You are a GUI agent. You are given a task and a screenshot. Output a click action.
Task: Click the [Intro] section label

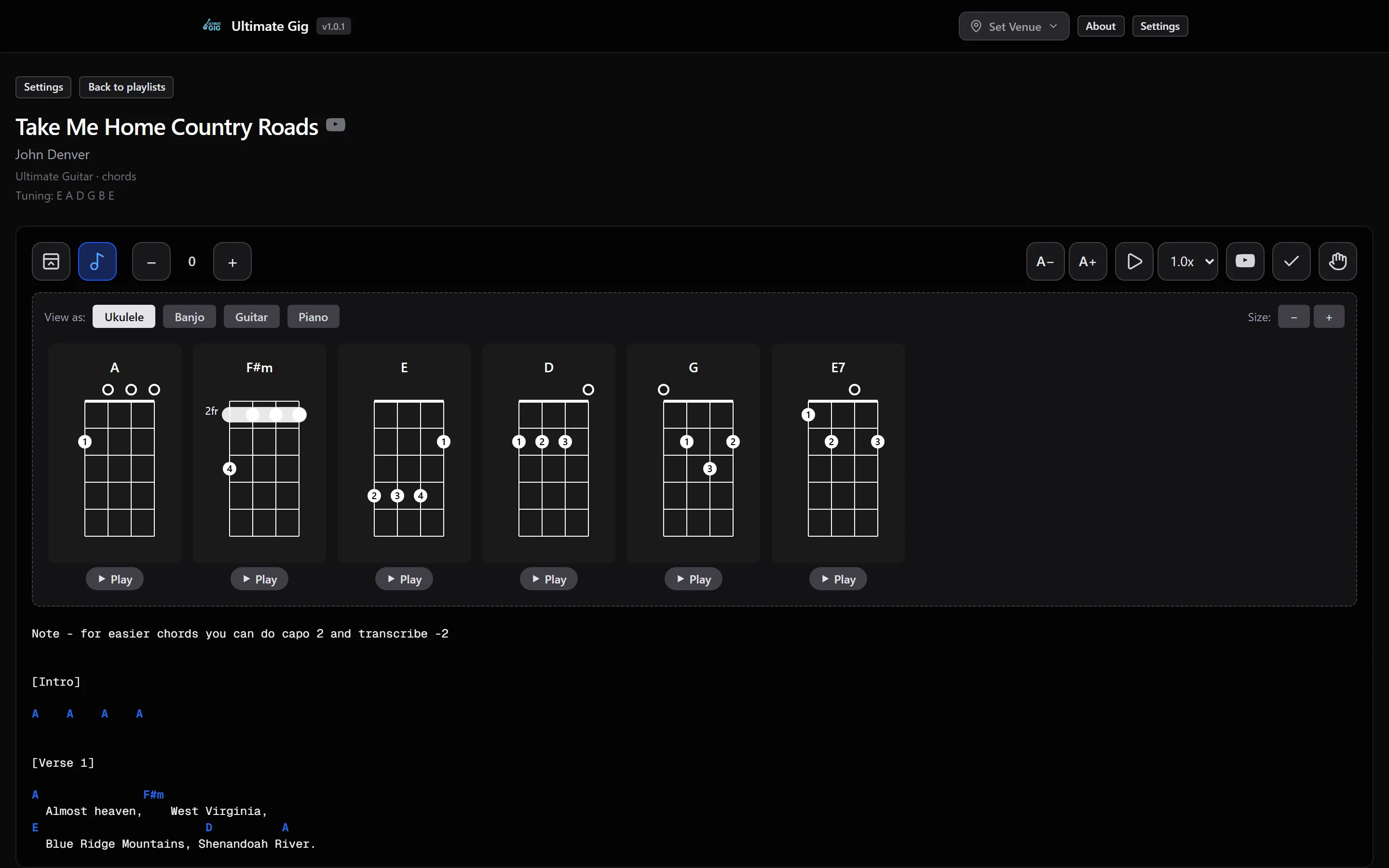56,681
